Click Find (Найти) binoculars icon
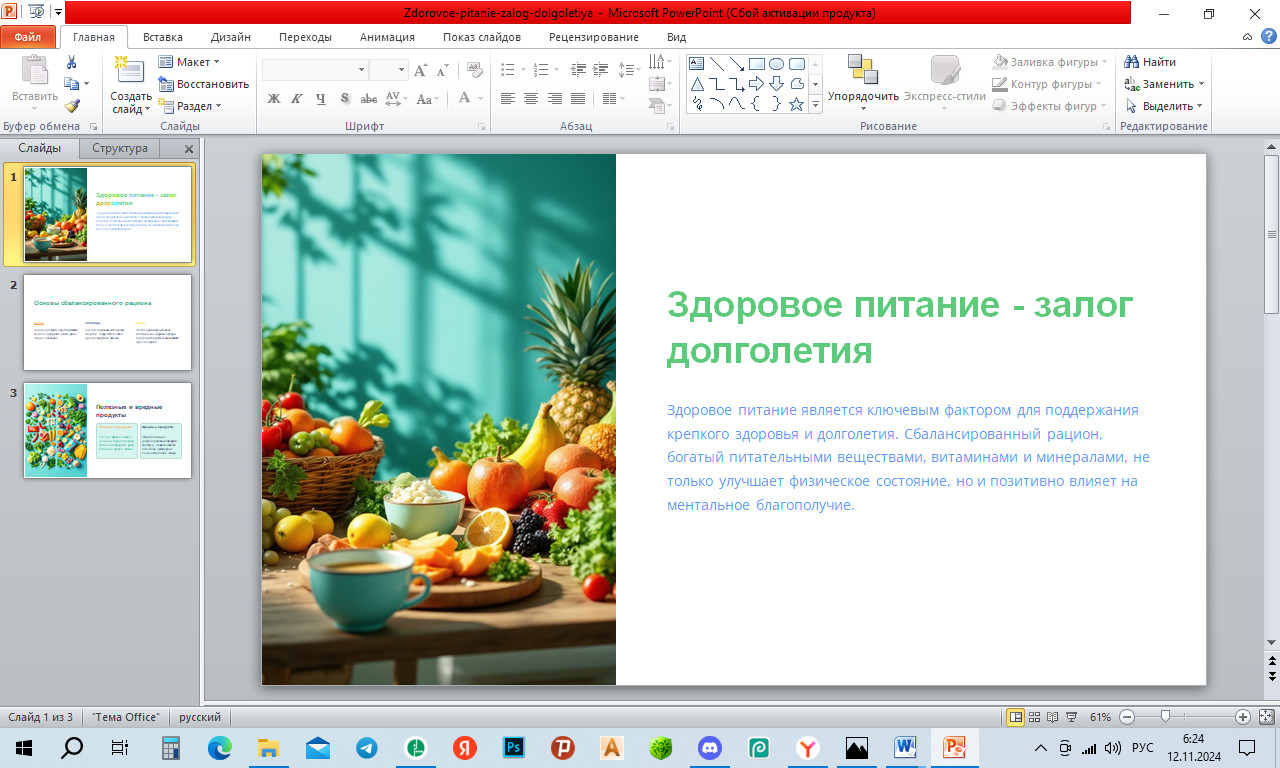This screenshot has height=768, width=1280. pos(1132,62)
